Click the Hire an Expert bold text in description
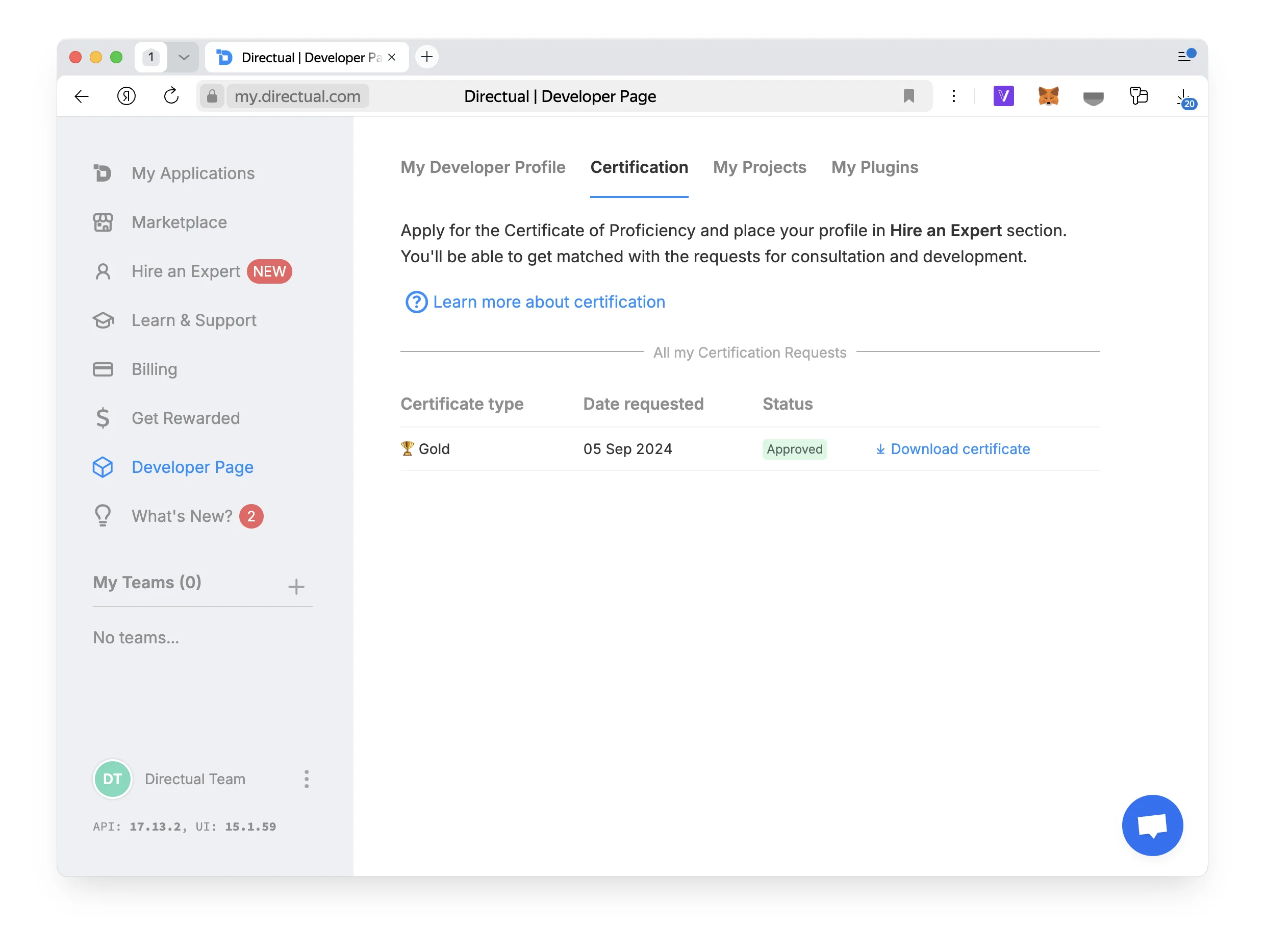Image resolution: width=1265 pixels, height=952 pixels. click(945, 230)
